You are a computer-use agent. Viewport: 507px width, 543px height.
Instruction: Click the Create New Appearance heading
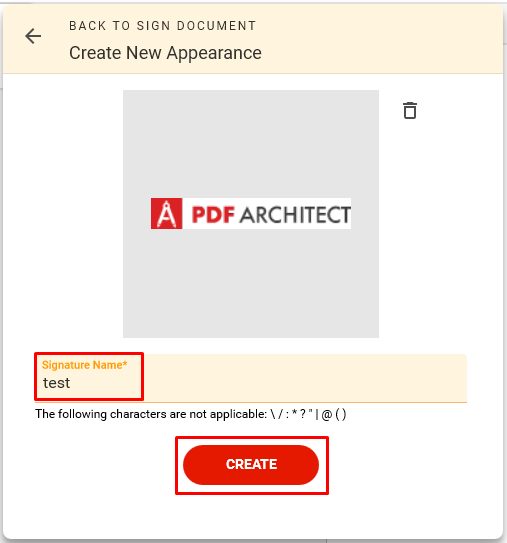(165, 53)
